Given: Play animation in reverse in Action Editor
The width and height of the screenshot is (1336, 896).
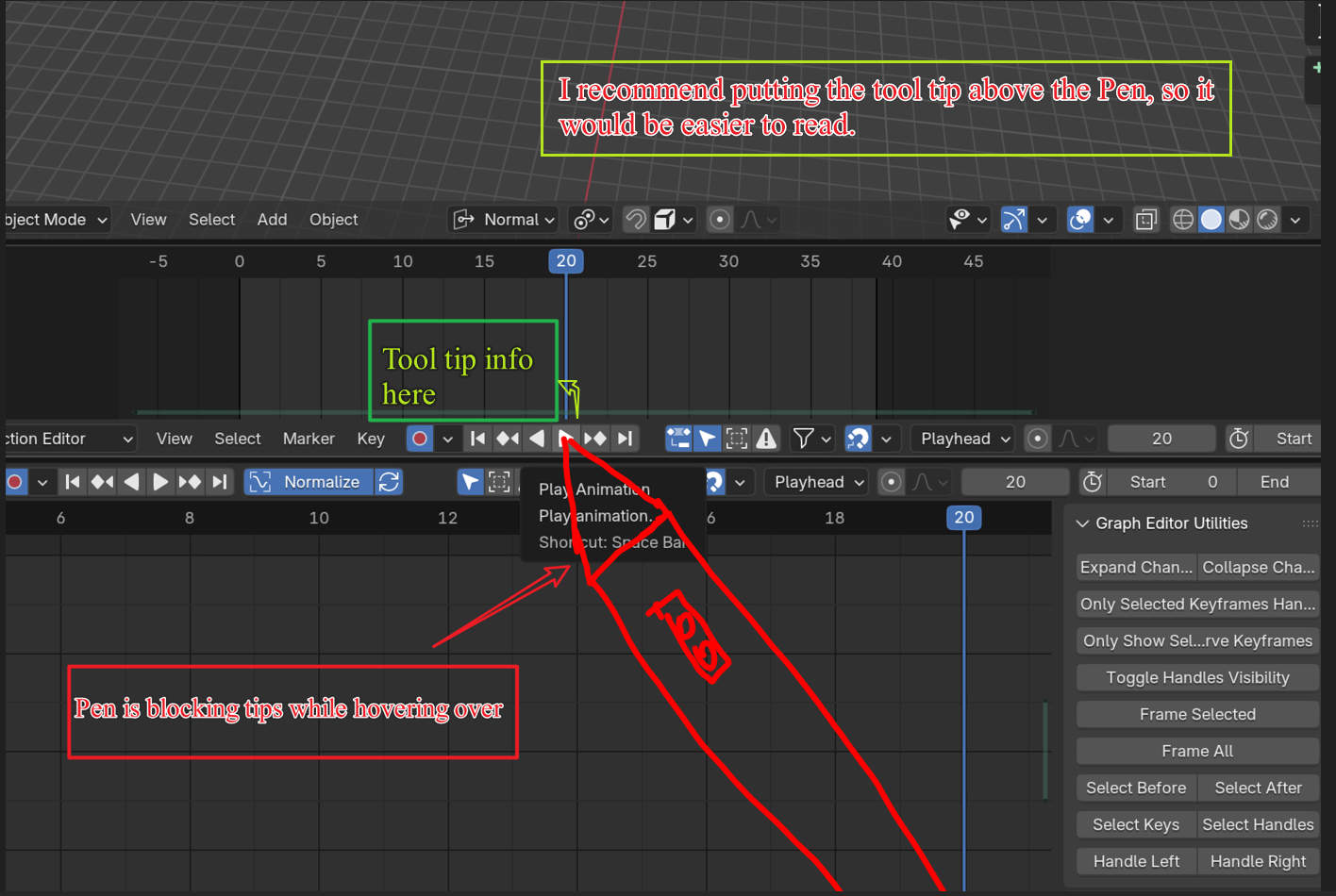Looking at the screenshot, I should coord(537,439).
